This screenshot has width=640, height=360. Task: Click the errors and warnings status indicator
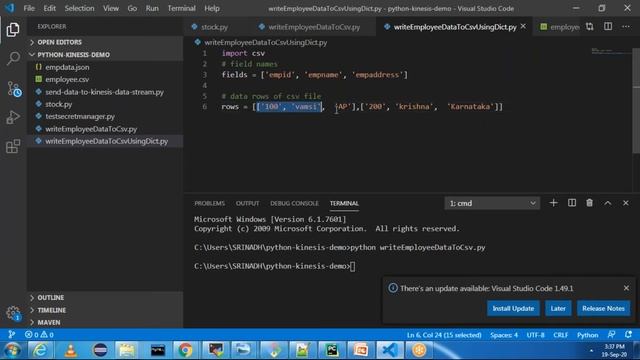[39, 335]
